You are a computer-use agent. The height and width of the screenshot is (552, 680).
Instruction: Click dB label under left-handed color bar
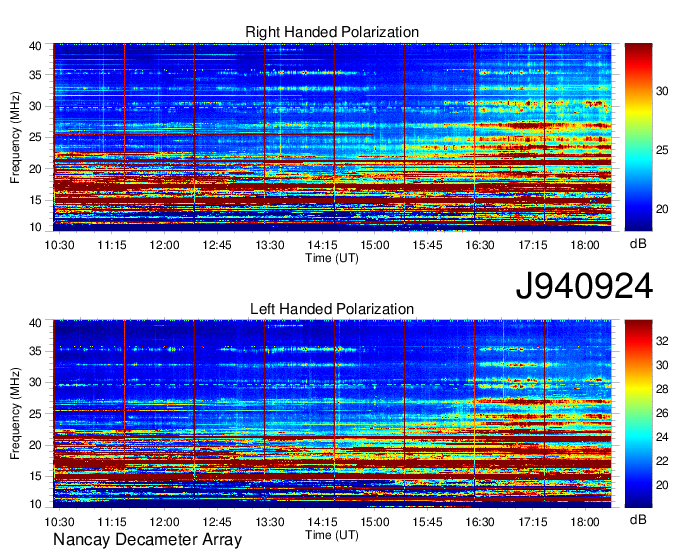638,519
